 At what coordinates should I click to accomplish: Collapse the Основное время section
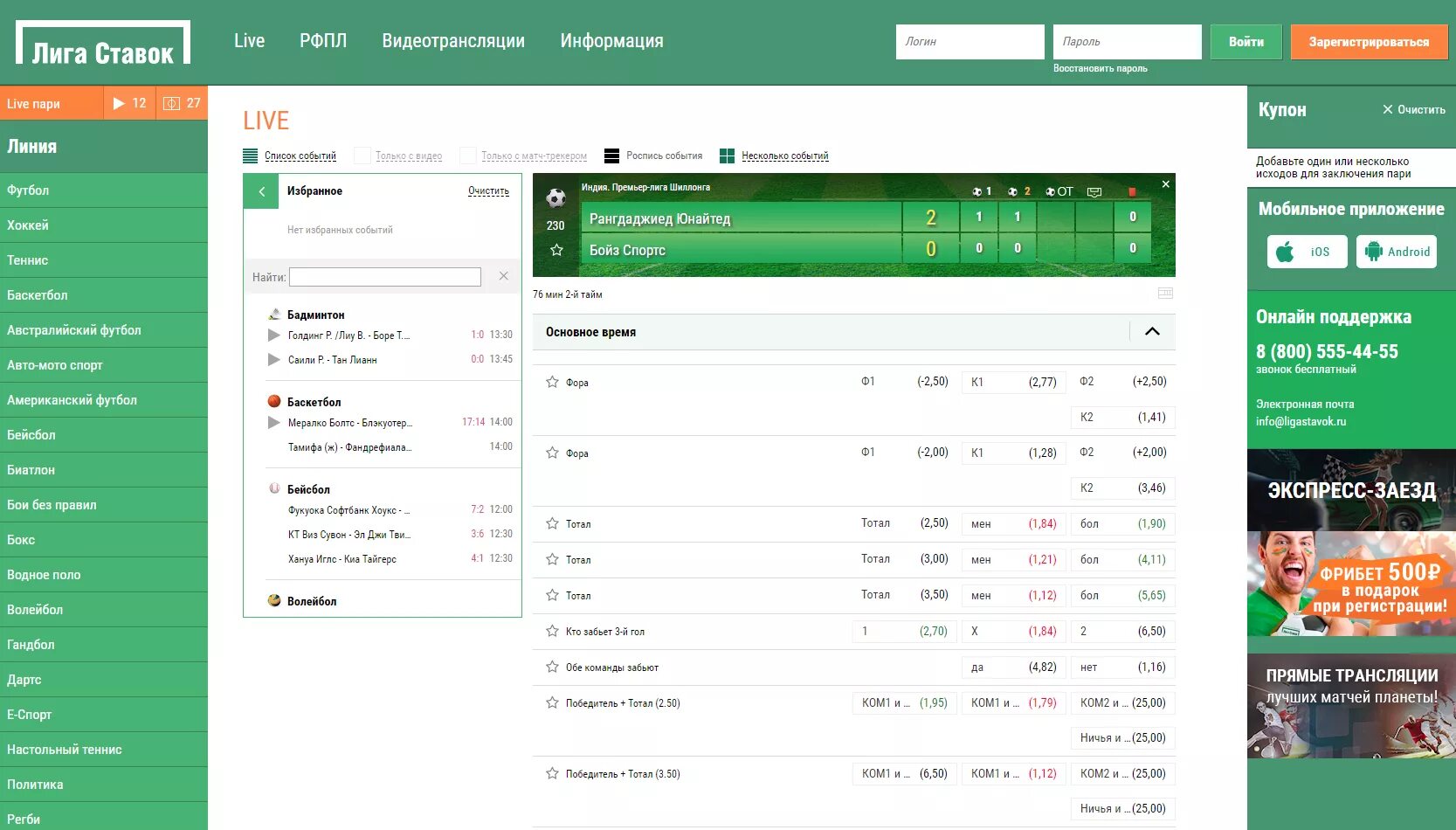(1152, 331)
